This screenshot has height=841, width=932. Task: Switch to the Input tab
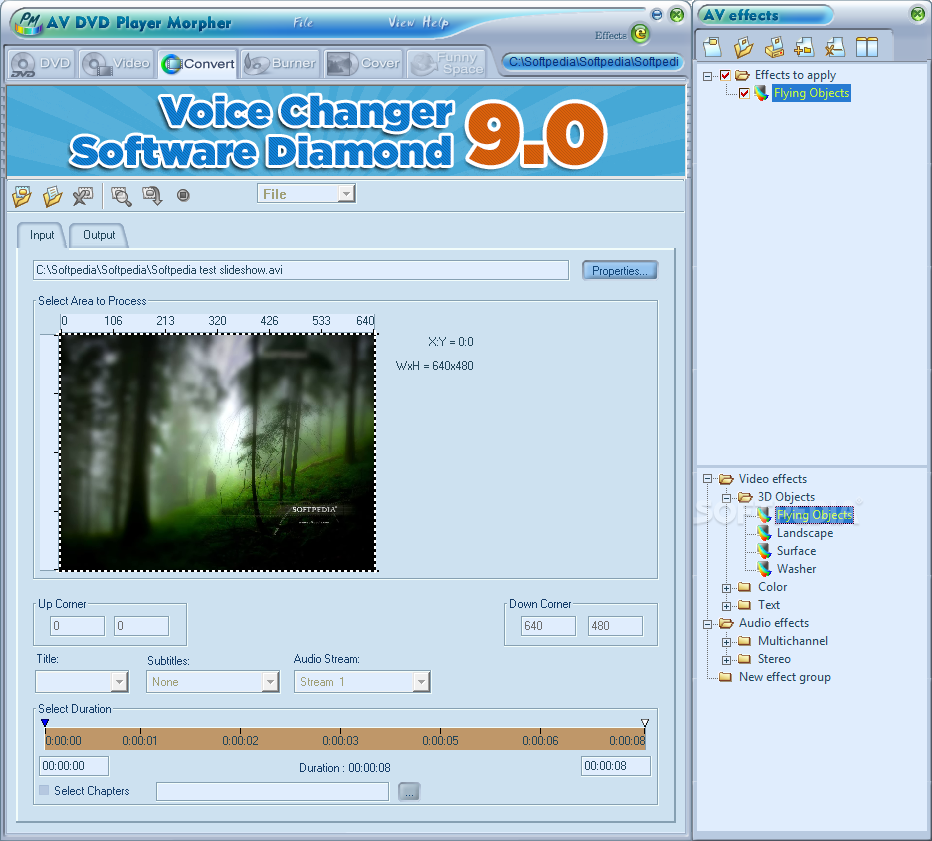(x=42, y=235)
